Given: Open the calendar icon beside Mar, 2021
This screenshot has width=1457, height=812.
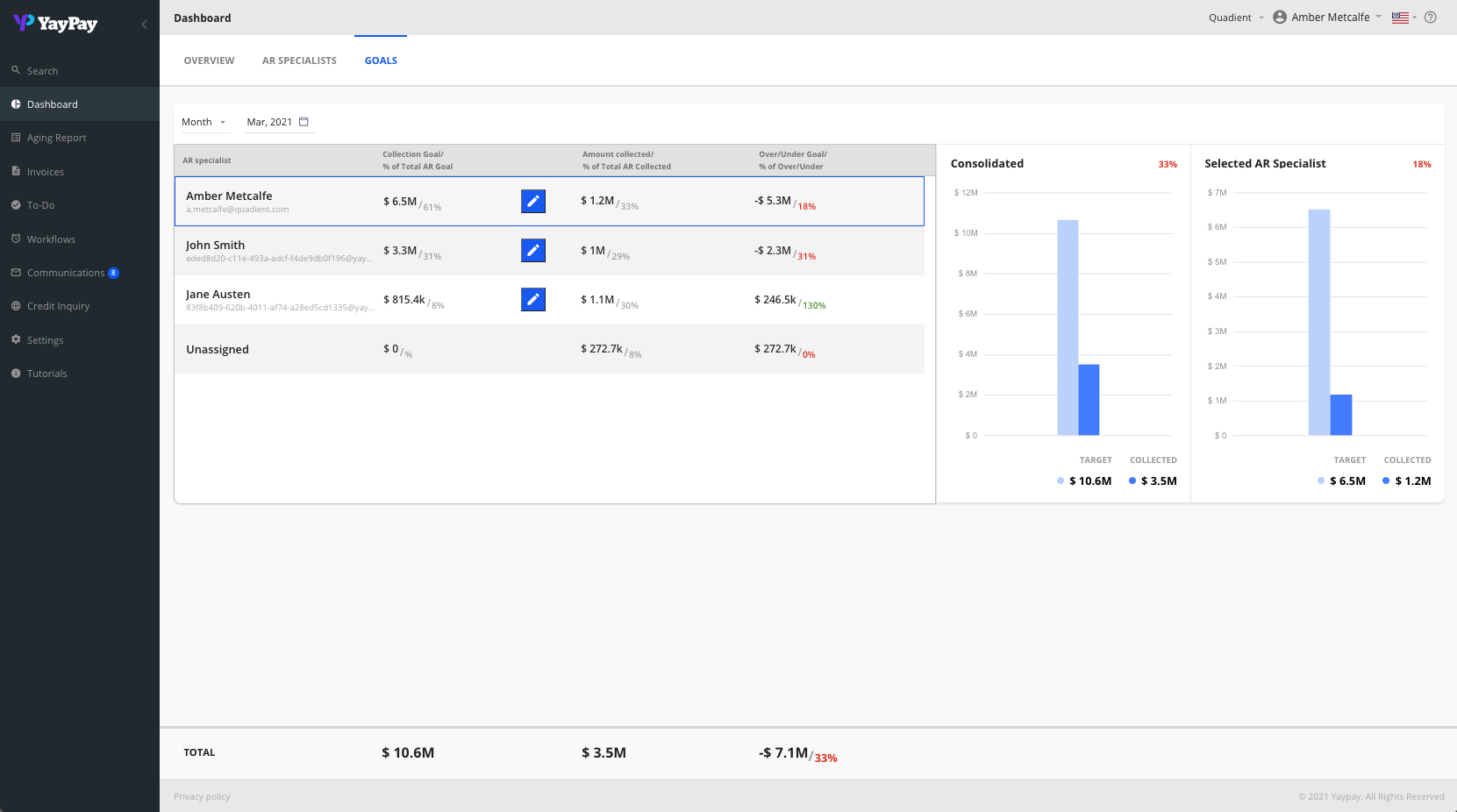Looking at the screenshot, I should [304, 122].
